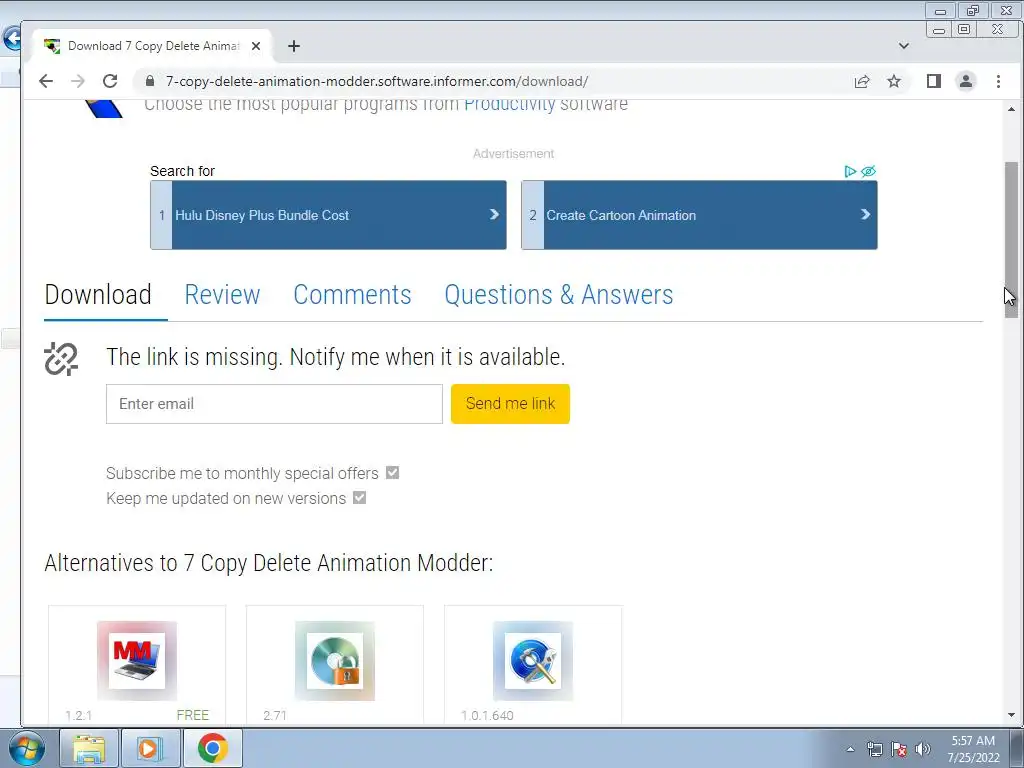Click Chrome icon in taskbar
Image resolution: width=1024 pixels, height=768 pixels.
click(x=213, y=748)
